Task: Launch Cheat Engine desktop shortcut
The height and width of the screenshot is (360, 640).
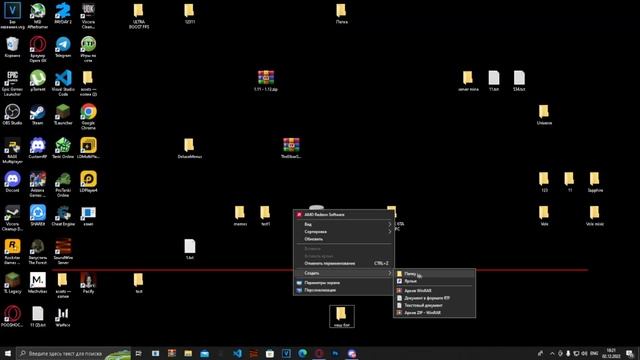Action: coord(63,216)
